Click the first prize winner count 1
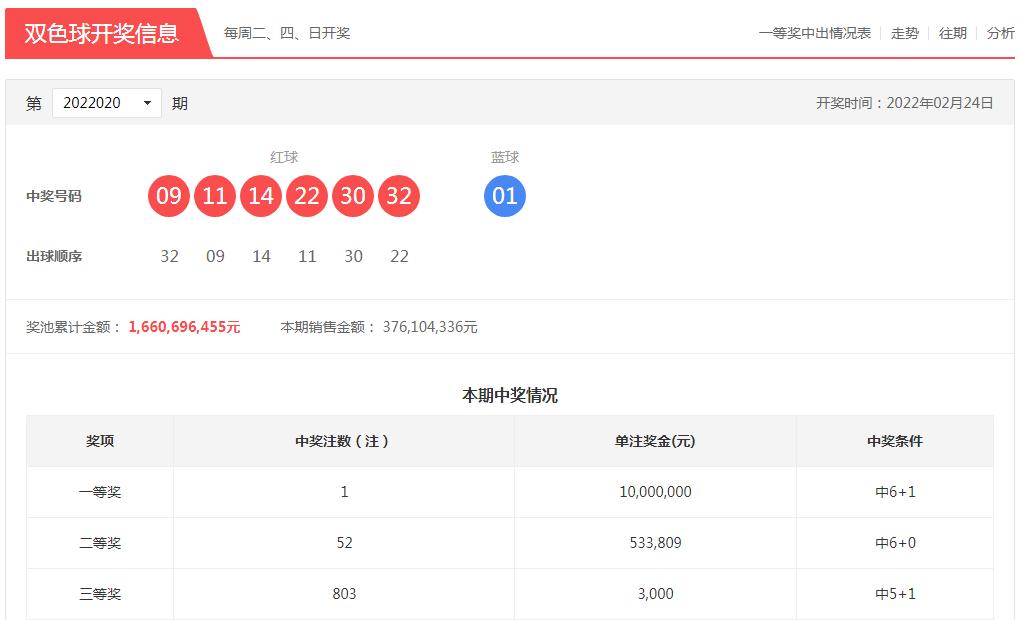1019x620 pixels. [344, 492]
